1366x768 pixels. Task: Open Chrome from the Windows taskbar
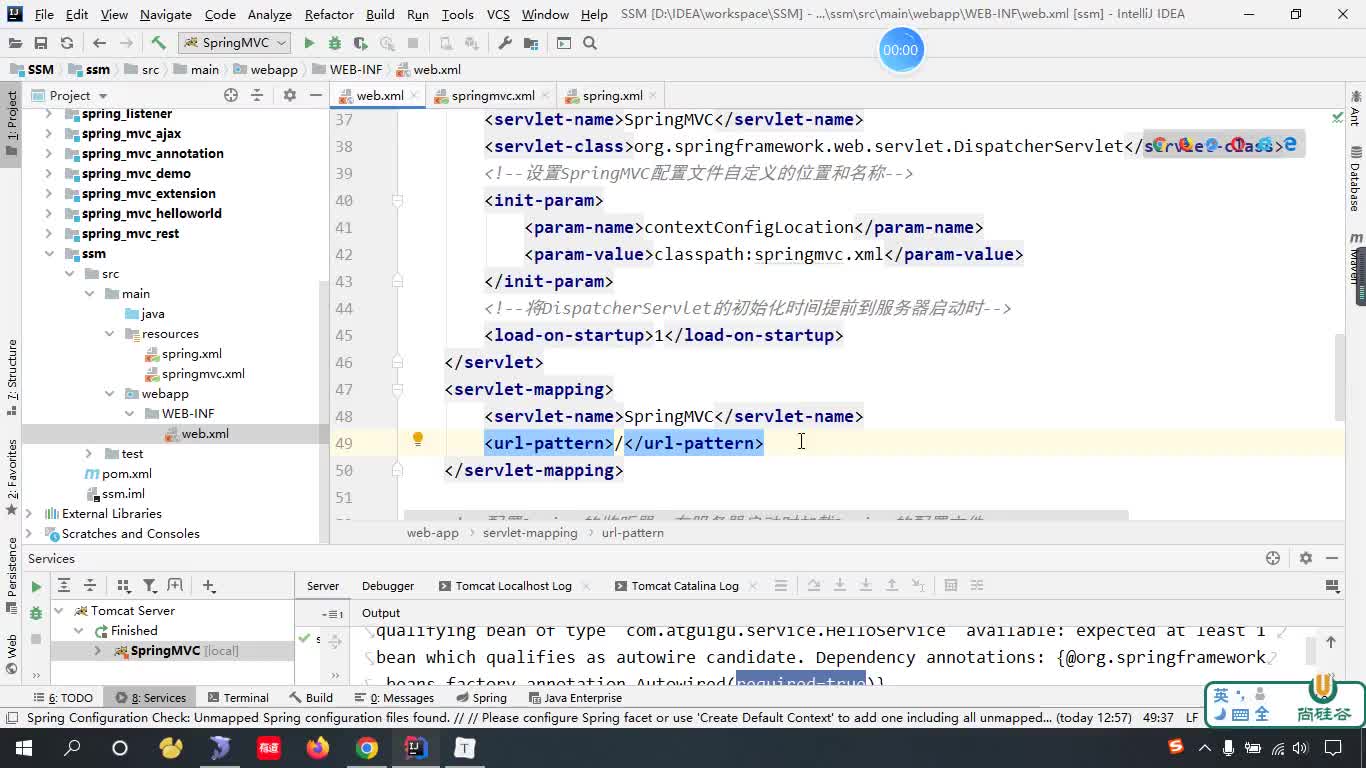tap(367, 748)
